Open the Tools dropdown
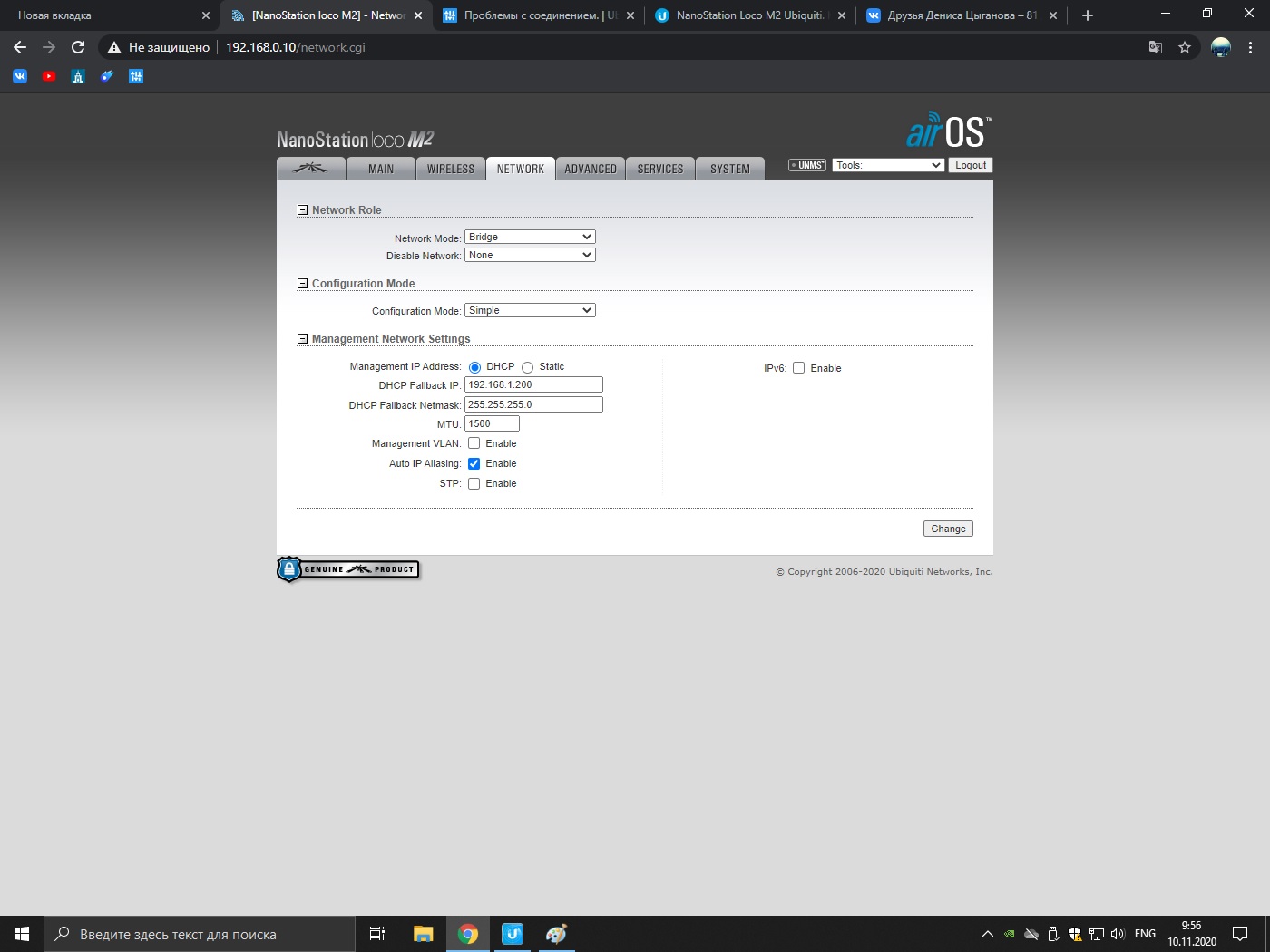Image resolution: width=1270 pixels, height=952 pixels. [888, 165]
